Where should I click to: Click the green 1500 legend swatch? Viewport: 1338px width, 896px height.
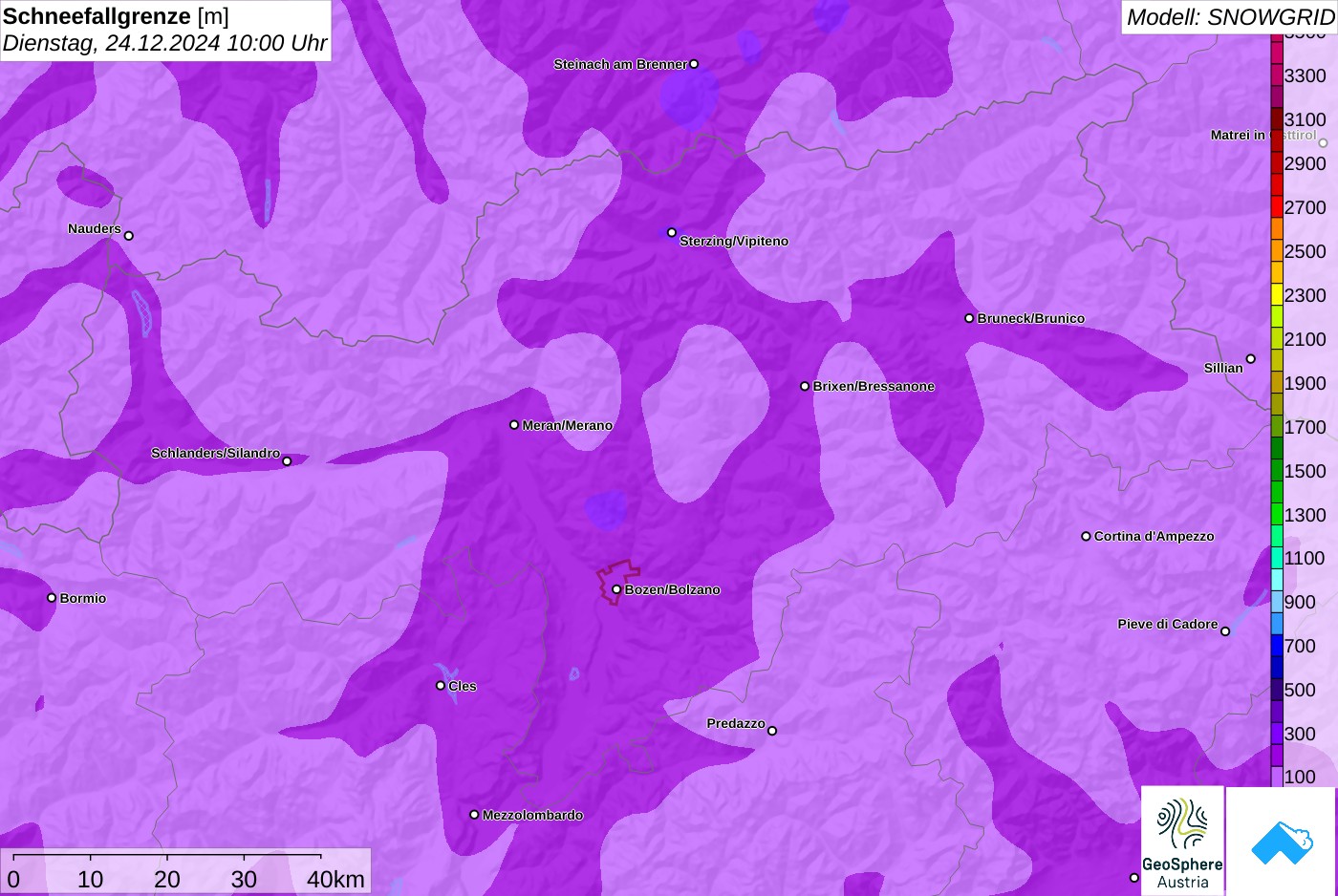coord(1277,471)
